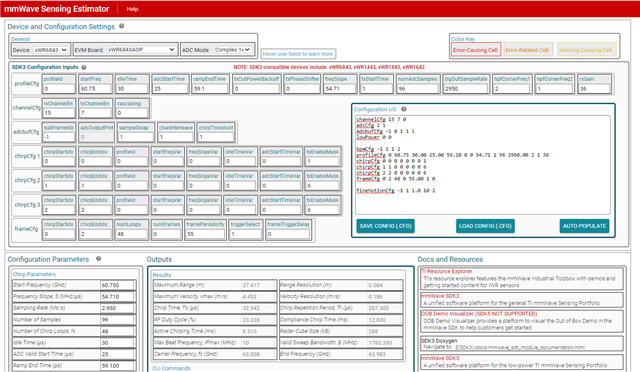Click the Error-Related Cell color key
This screenshot has width=640, height=372.
click(527, 50)
